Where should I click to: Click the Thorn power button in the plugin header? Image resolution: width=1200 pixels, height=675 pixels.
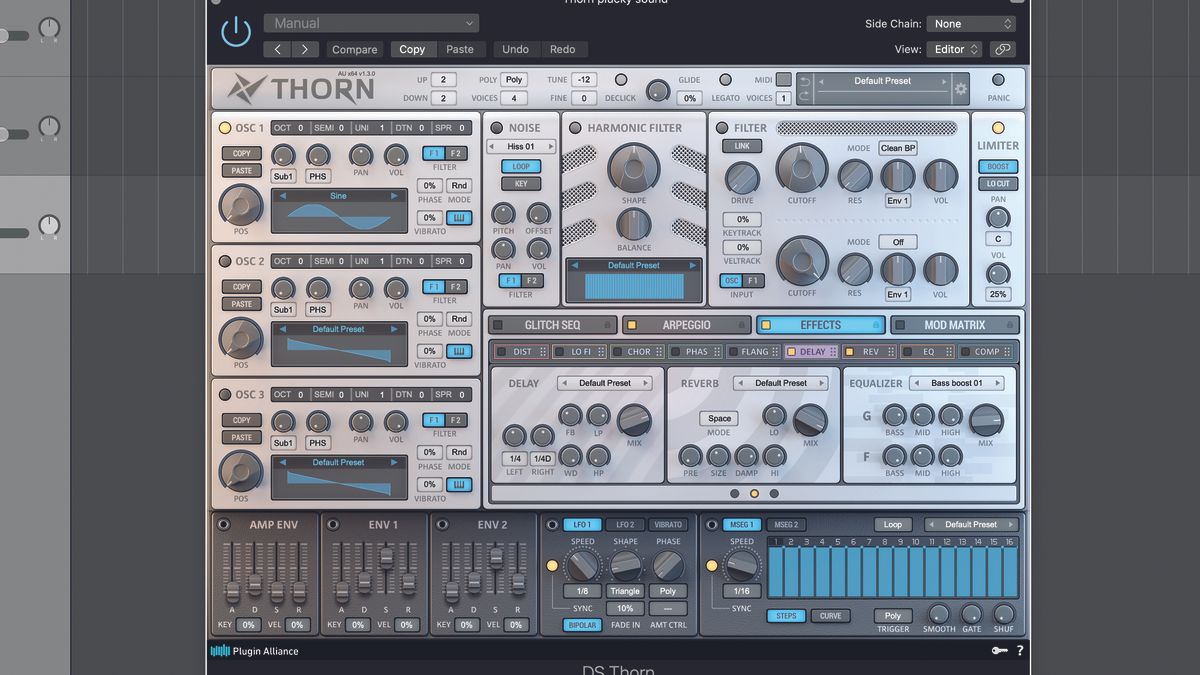(236, 30)
